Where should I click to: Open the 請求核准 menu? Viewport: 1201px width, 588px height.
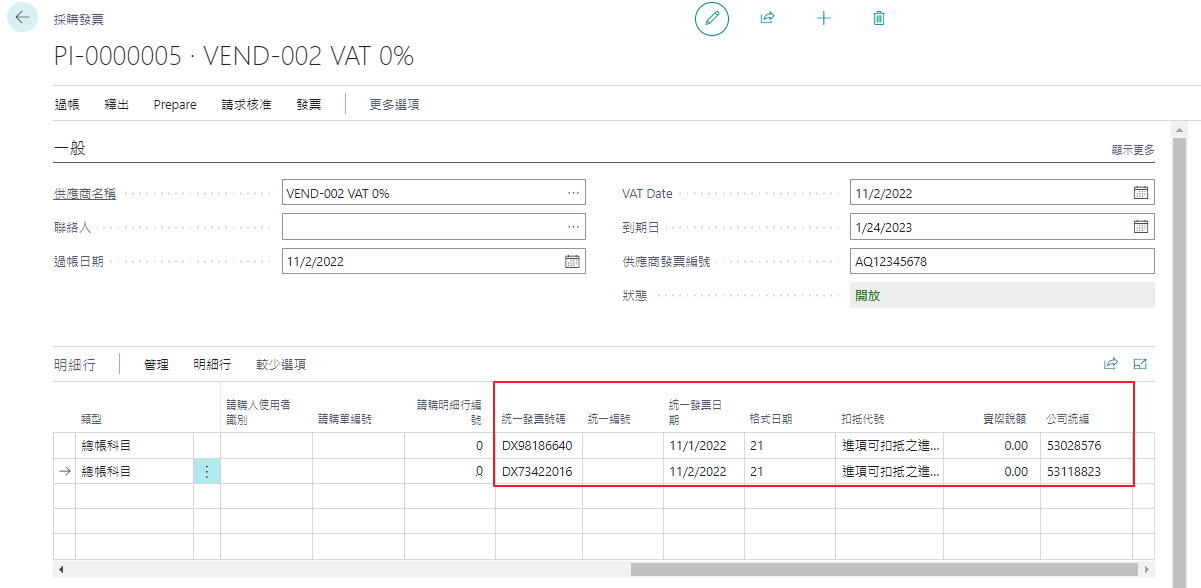247,104
